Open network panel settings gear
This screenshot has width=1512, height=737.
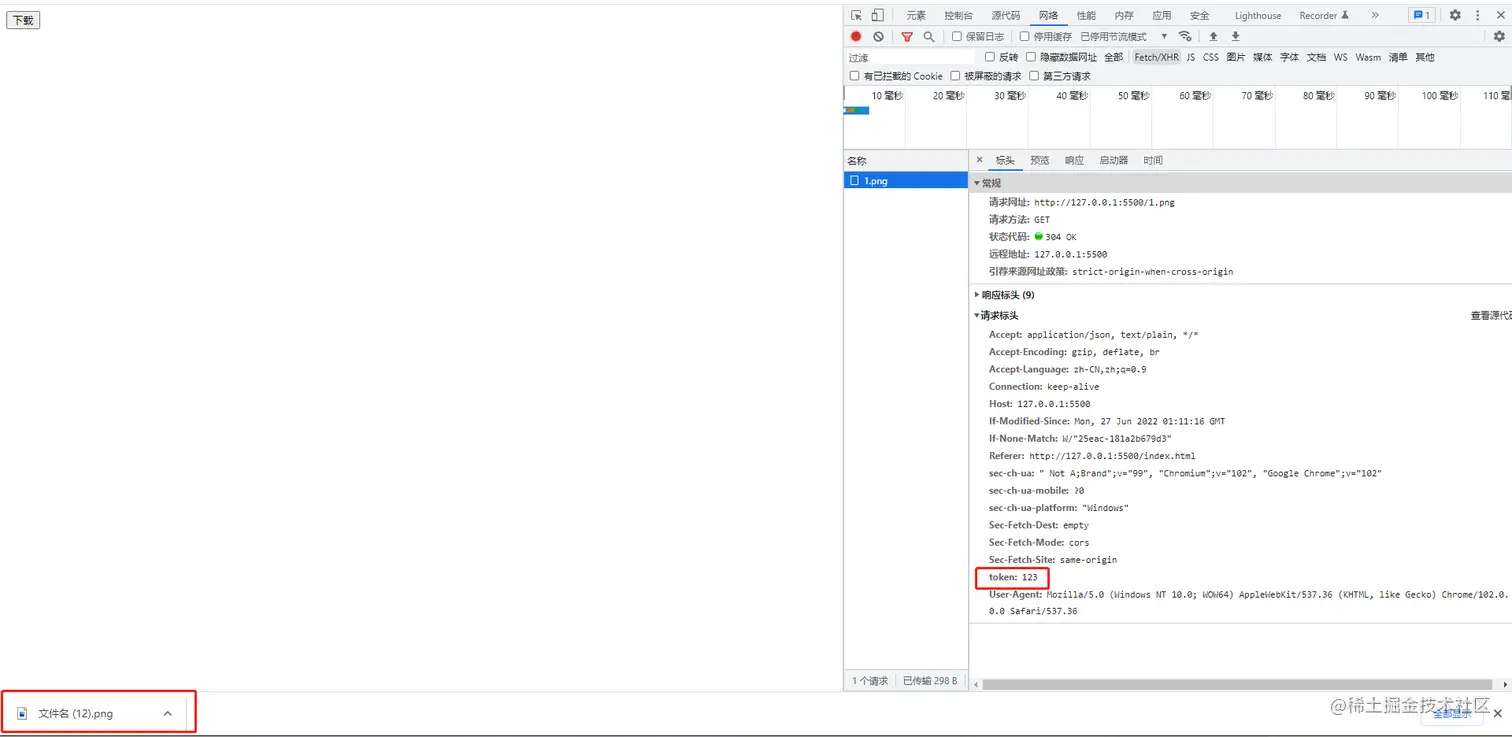point(1499,37)
